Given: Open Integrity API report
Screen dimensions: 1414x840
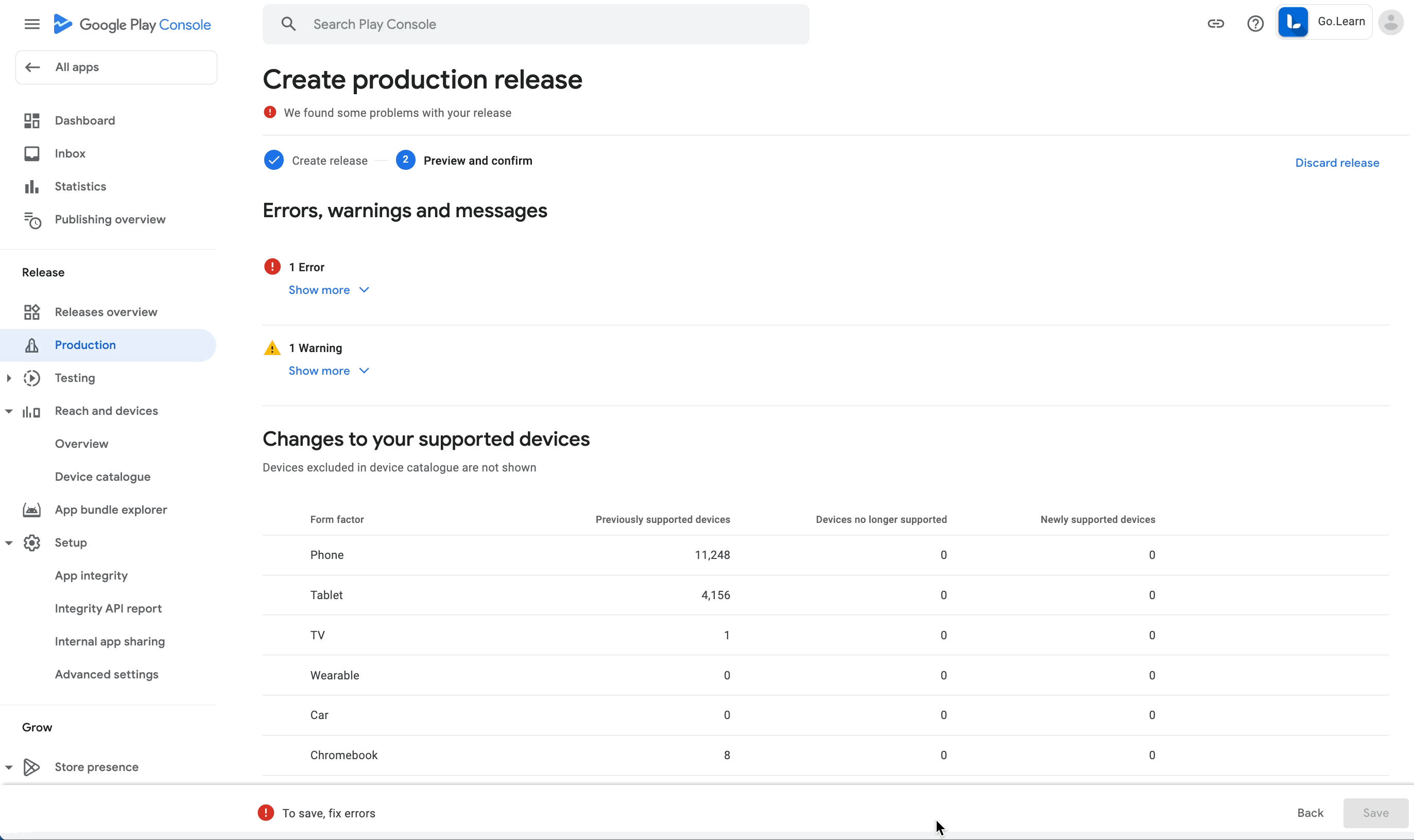Looking at the screenshot, I should pos(108,608).
